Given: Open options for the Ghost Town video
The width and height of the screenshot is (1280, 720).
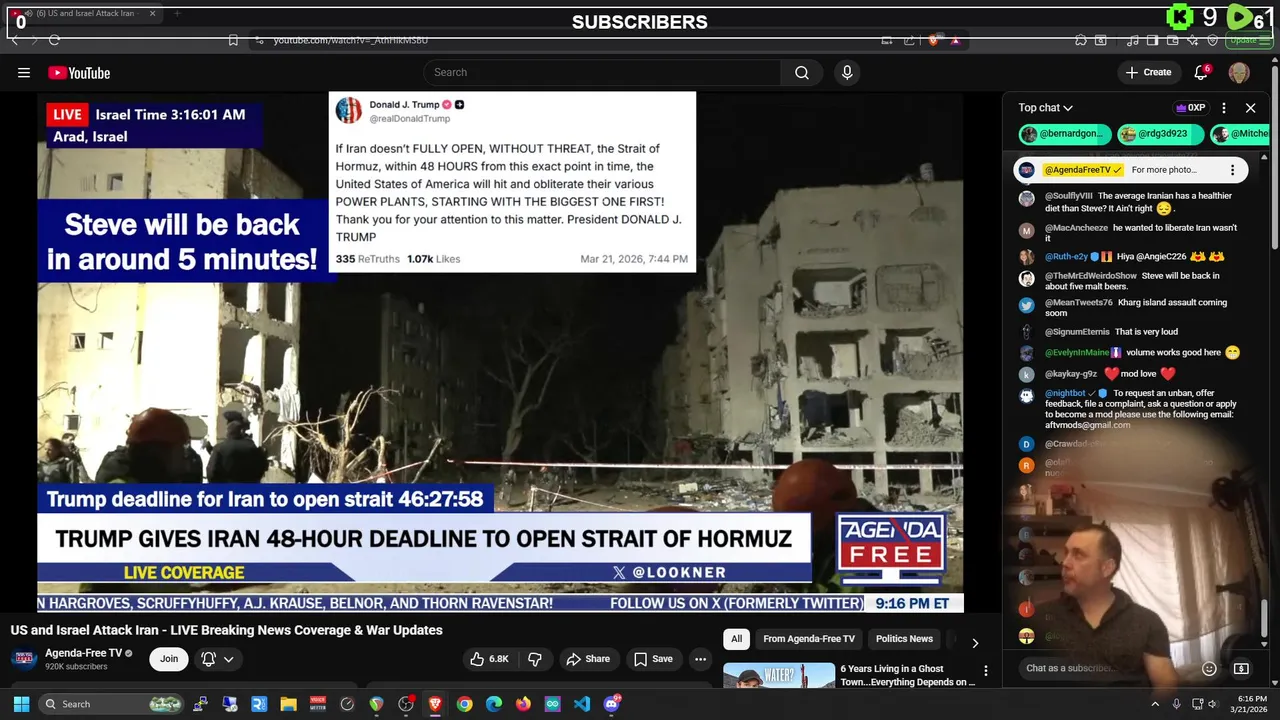Looking at the screenshot, I should (x=985, y=671).
